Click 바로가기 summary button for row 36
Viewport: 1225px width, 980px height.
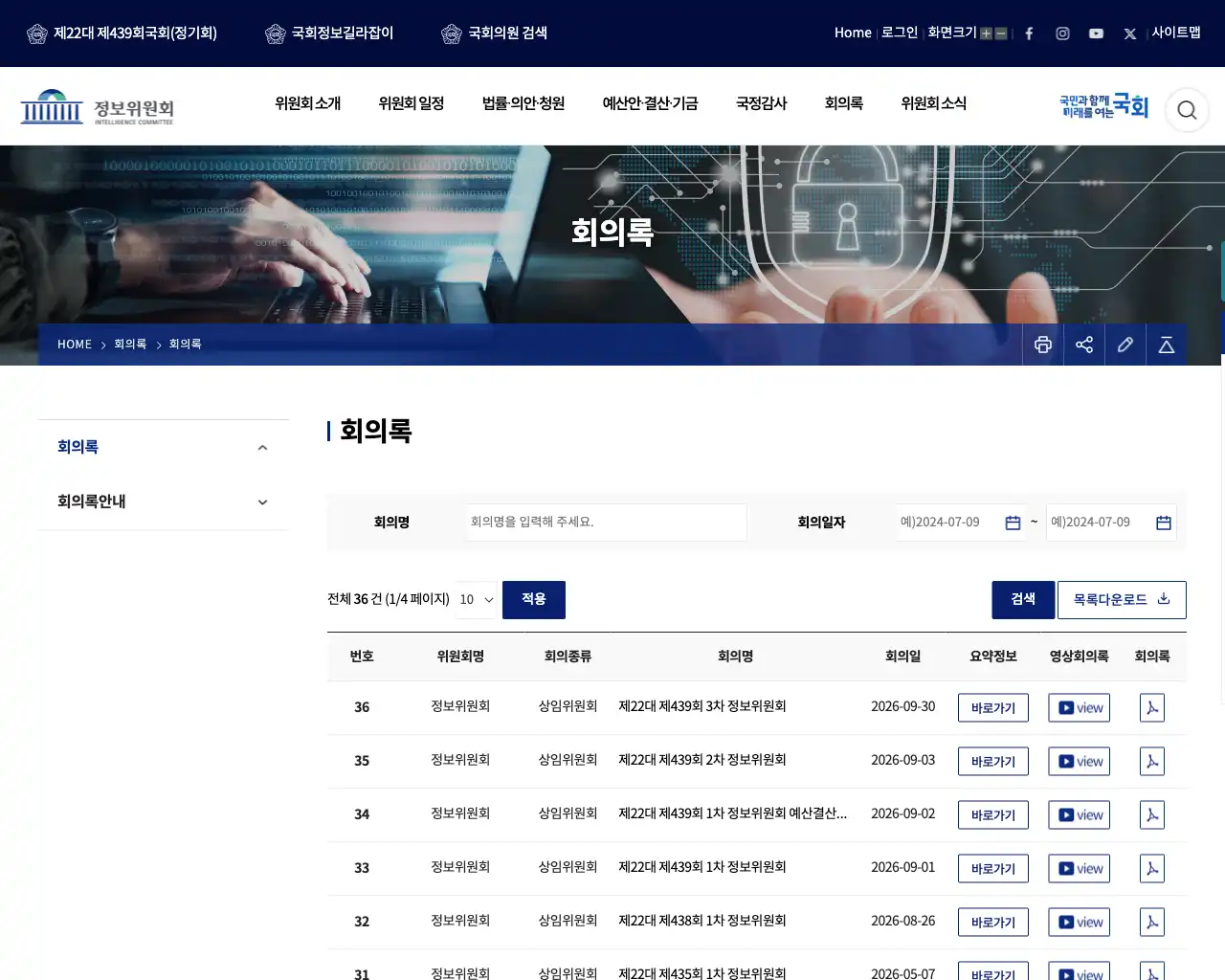[x=993, y=708]
